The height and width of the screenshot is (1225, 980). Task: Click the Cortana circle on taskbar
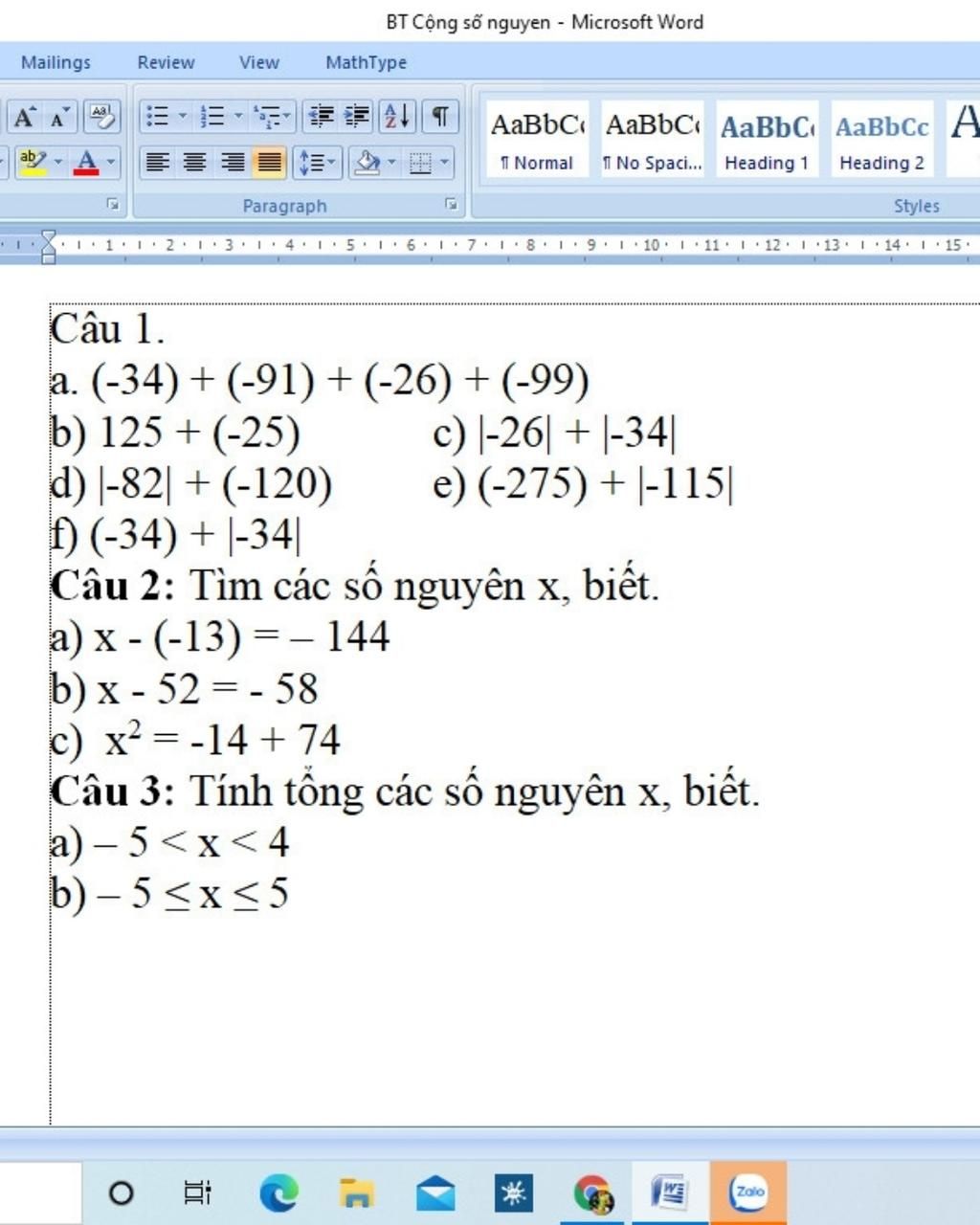[122, 1192]
